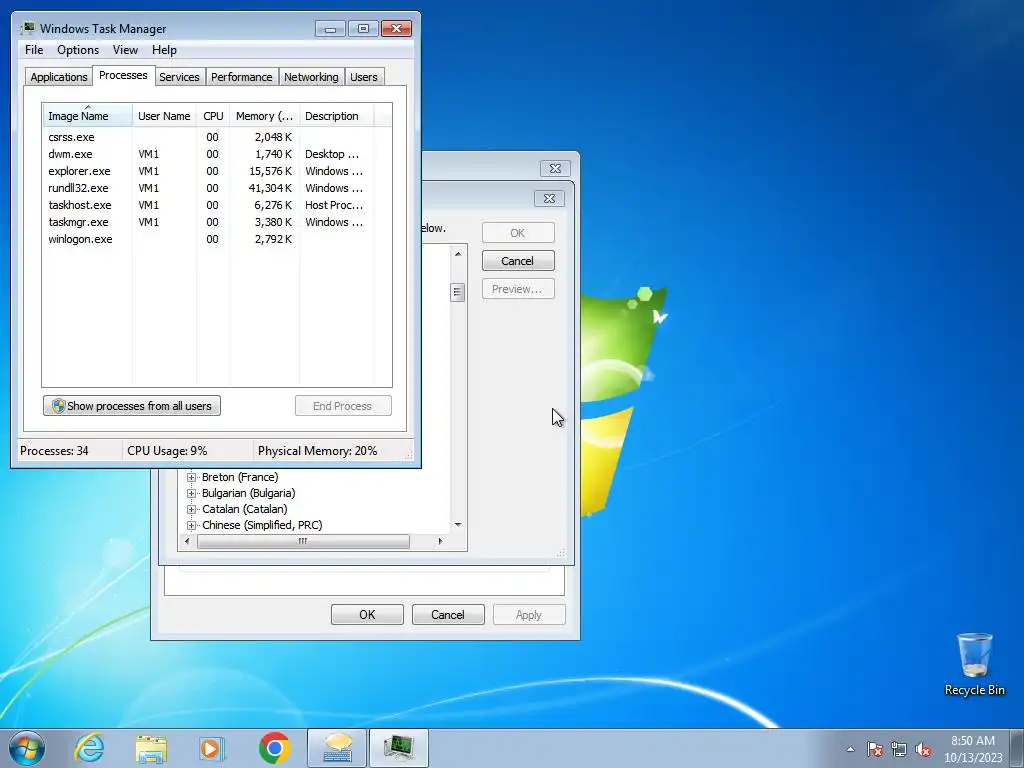This screenshot has width=1024, height=768.
Task: Open the Options menu in Task Manager
Action: pyautogui.click(x=78, y=50)
